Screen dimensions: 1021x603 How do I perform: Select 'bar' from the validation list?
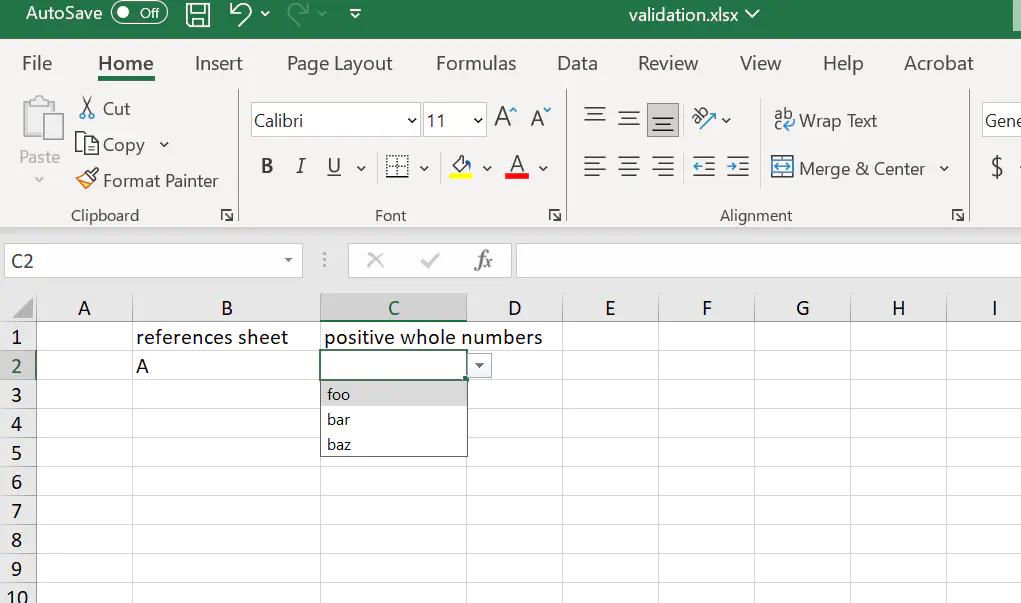click(x=339, y=420)
